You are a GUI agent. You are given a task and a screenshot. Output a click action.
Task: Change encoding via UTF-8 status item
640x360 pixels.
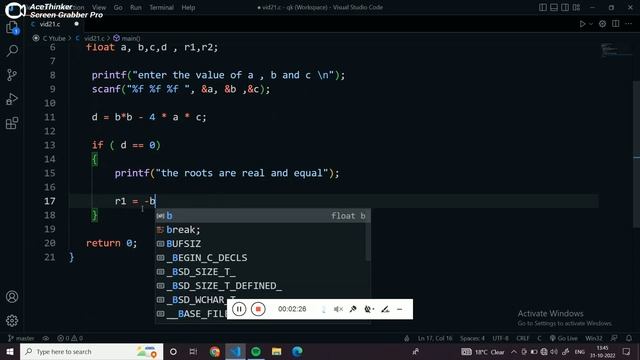click(500, 338)
